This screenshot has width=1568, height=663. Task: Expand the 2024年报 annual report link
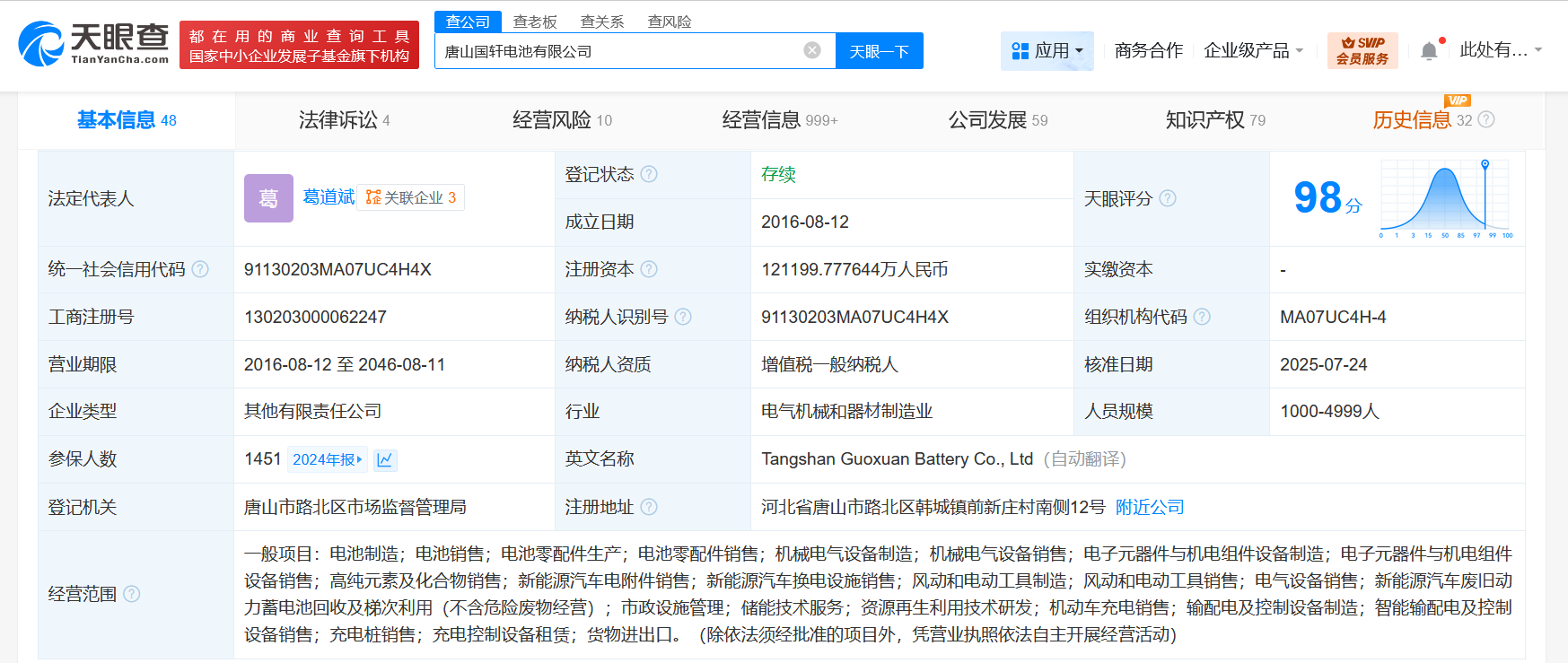pos(328,459)
